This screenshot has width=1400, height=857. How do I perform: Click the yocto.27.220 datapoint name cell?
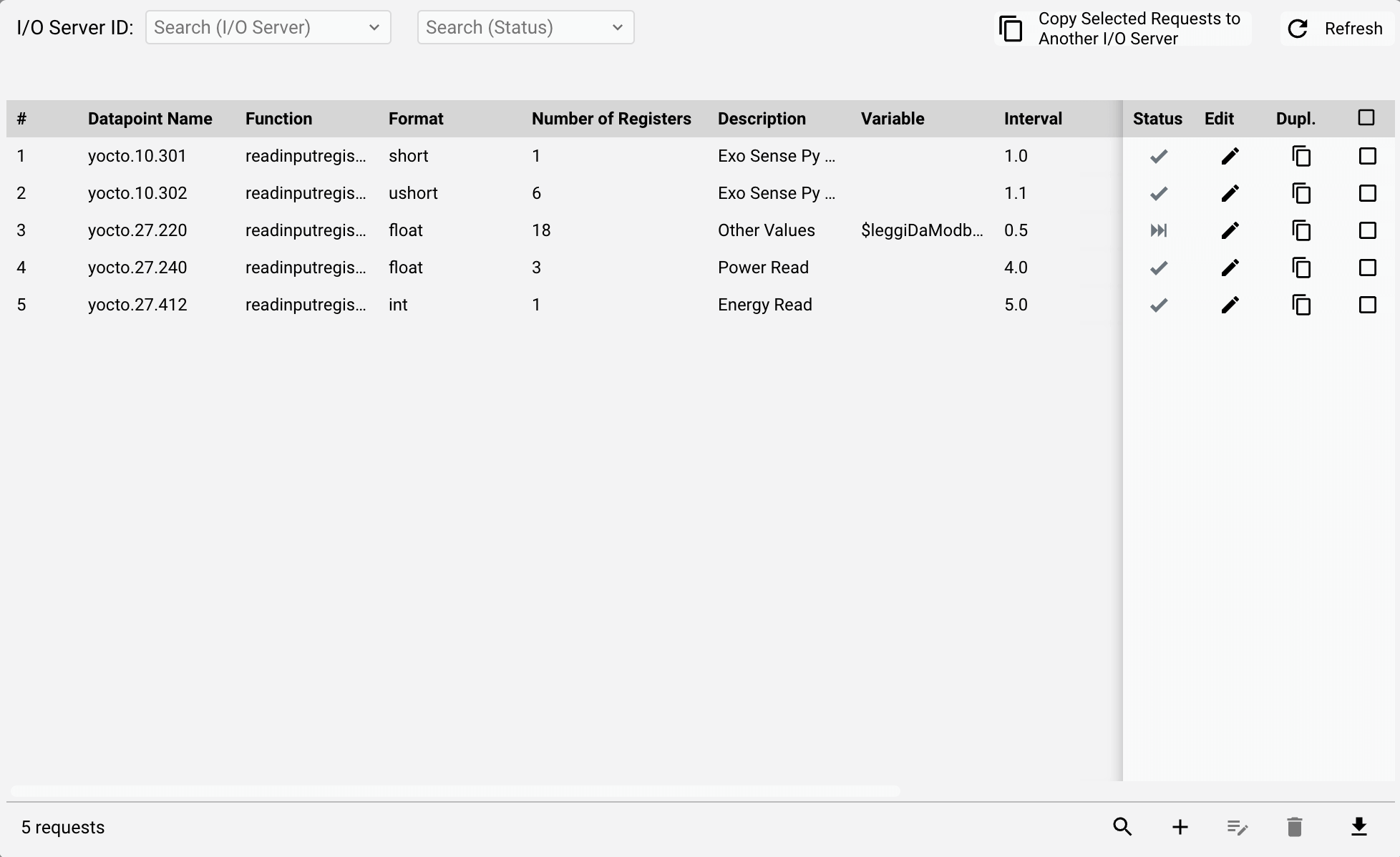click(x=137, y=230)
